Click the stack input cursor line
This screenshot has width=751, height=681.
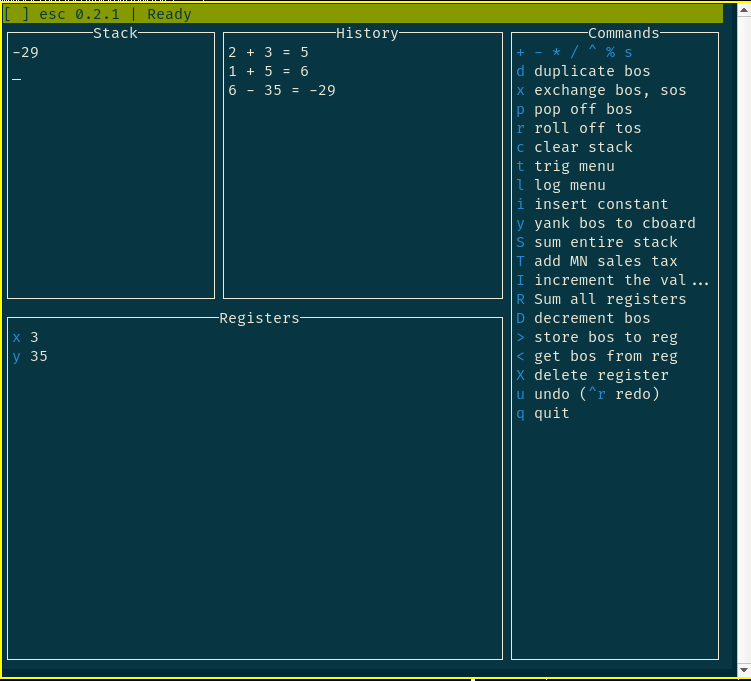point(17,78)
